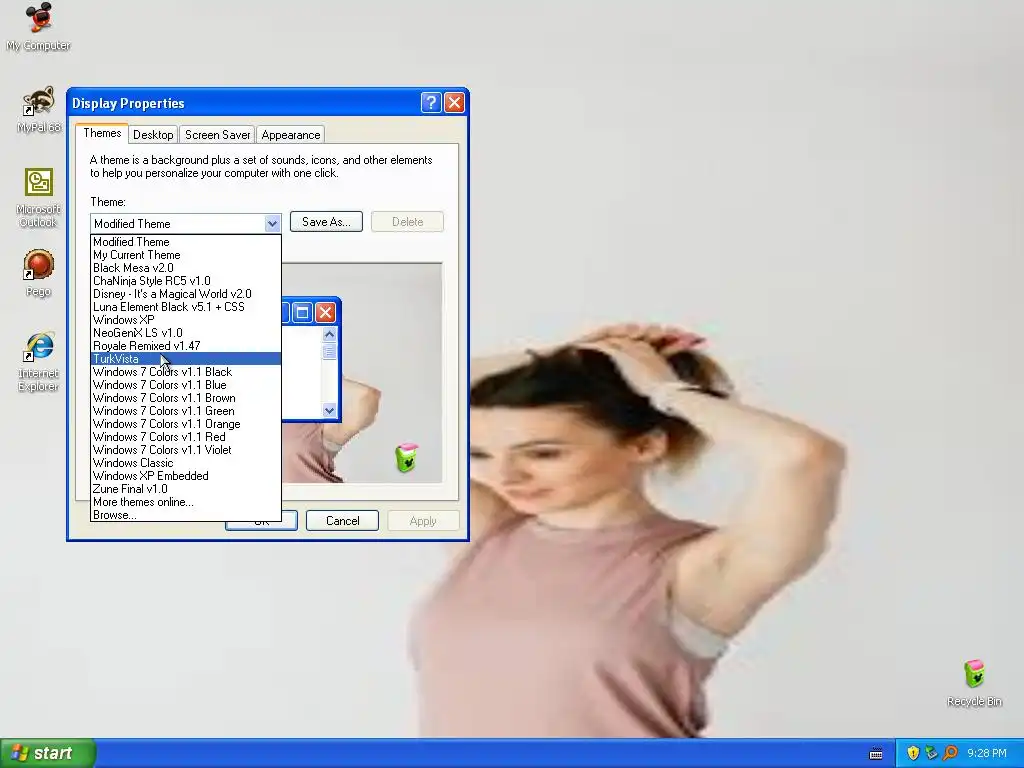Collapse the Theme dropdown arrow

[272, 223]
